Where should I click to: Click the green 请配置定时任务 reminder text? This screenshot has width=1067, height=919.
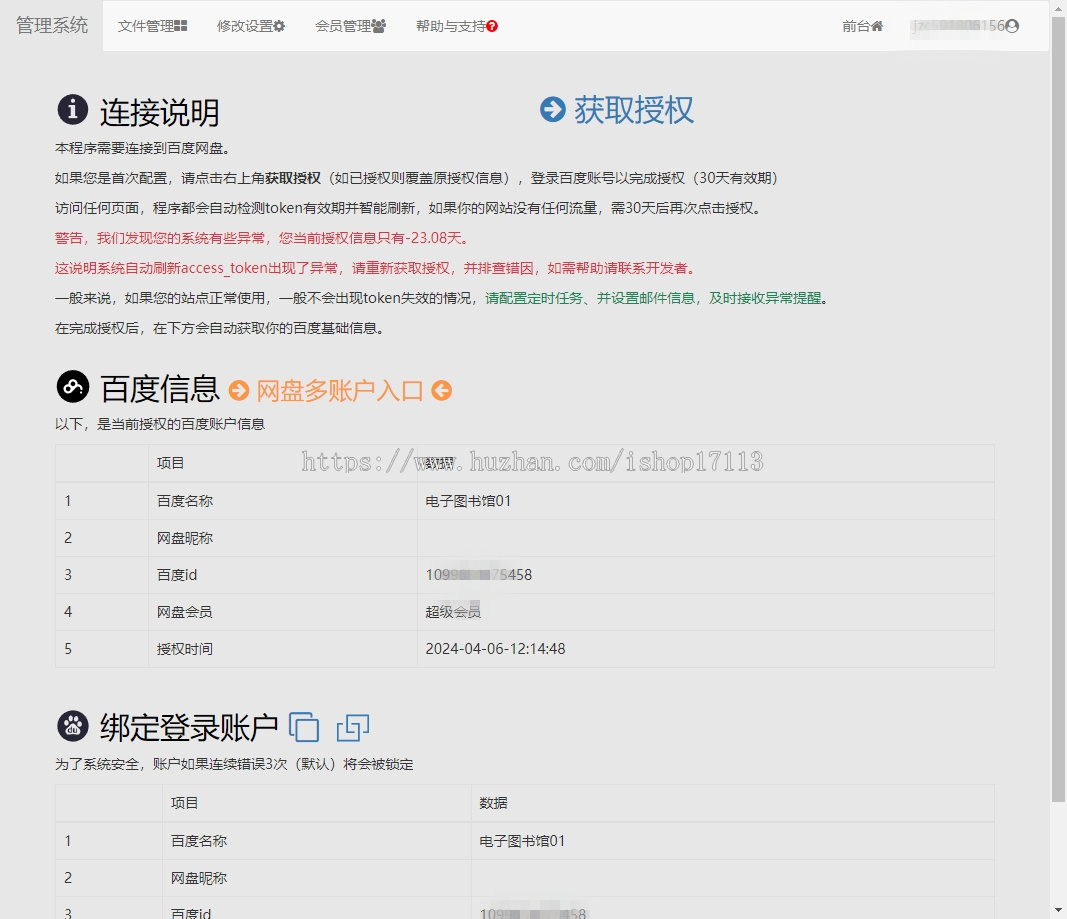(653, 298)
